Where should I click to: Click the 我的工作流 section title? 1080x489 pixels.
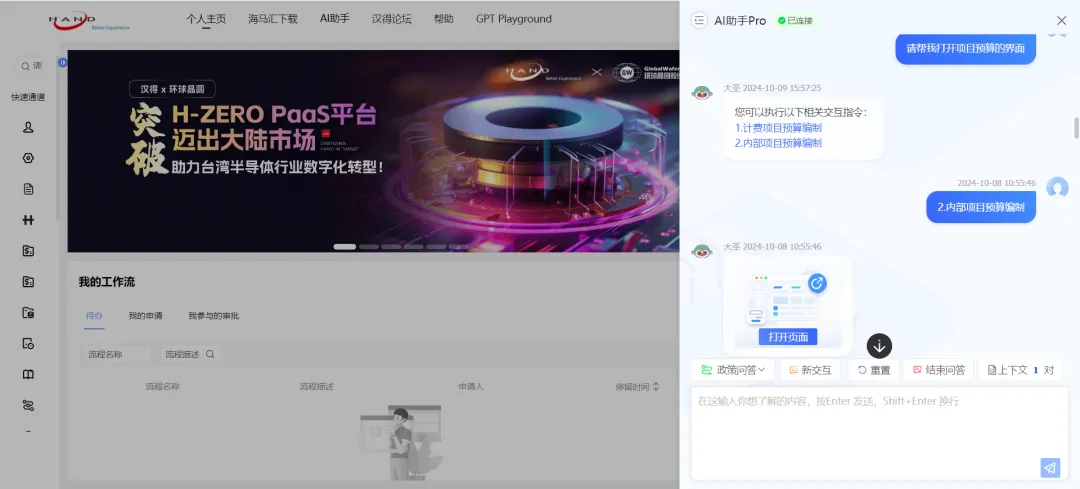[x=107, y=282]
